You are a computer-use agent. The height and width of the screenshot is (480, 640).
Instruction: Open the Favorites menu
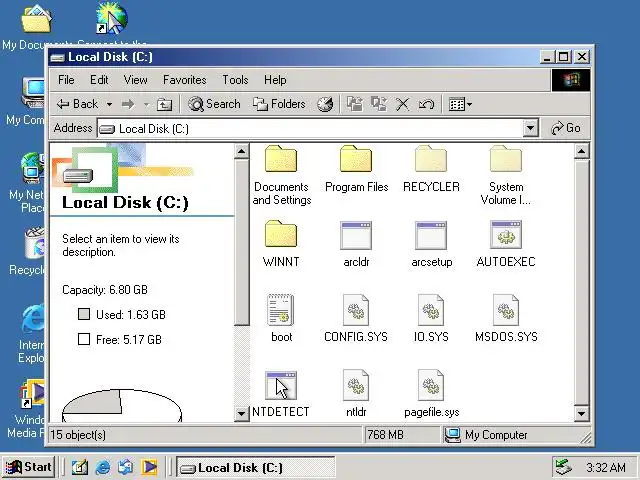[184, 80]
